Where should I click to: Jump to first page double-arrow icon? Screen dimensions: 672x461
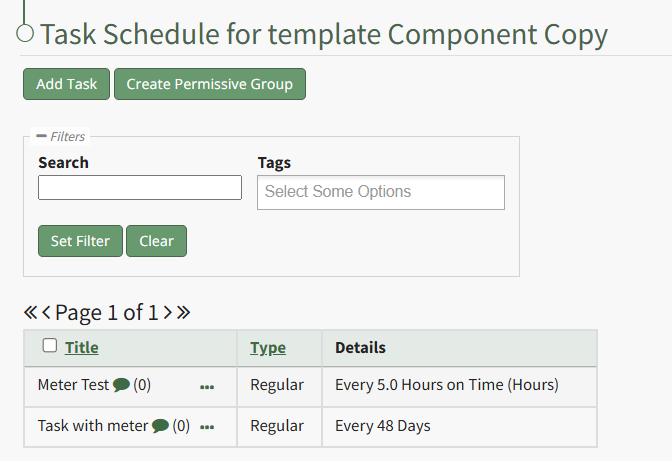coord(30,313)
